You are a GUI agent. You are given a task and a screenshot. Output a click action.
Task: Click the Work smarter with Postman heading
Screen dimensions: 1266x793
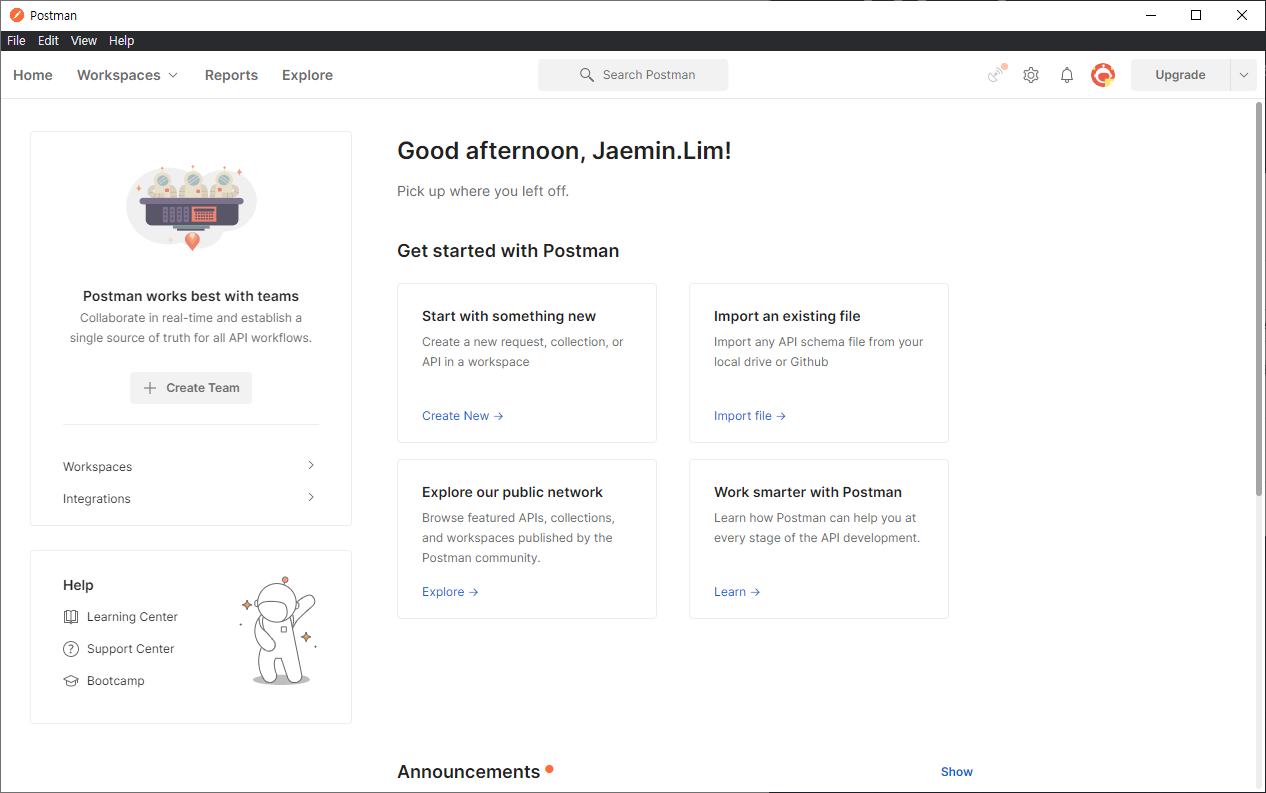(x=808, y=492)
